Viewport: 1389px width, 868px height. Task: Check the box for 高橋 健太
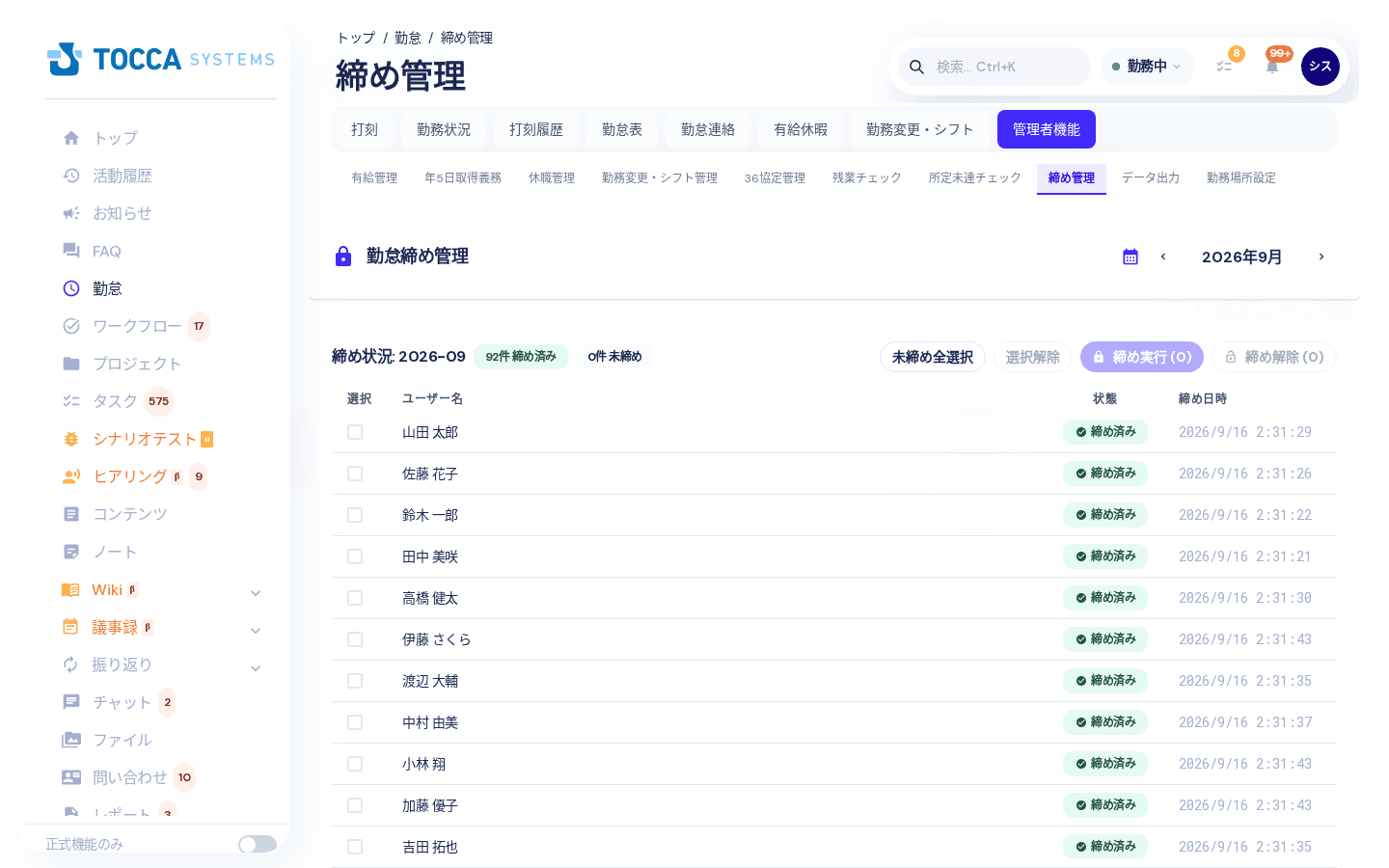point(355,598)
